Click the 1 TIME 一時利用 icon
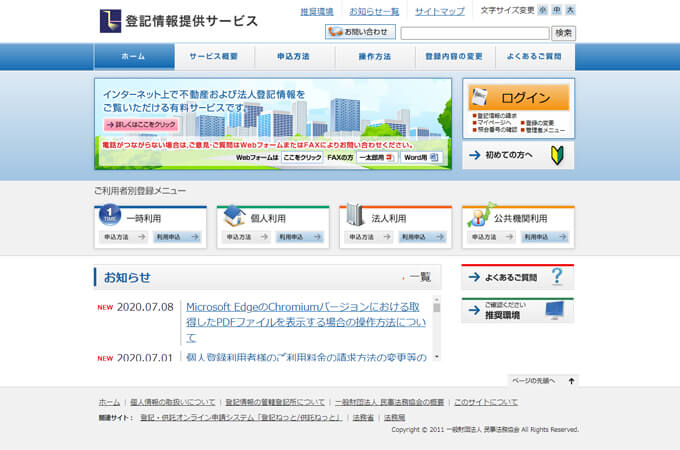This screenshot has height=450, width=680. click(110, 215)
